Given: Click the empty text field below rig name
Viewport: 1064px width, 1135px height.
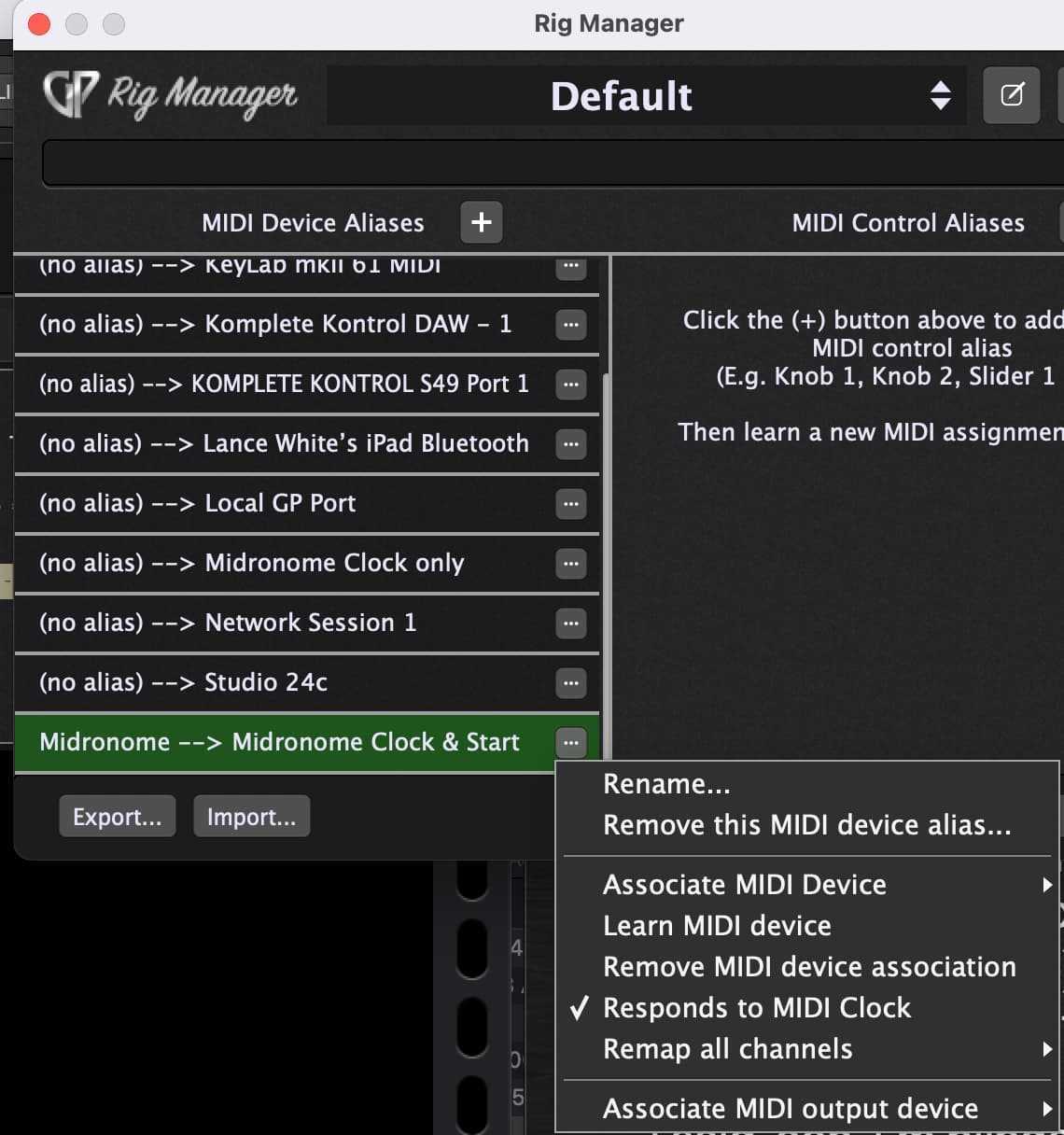Looking at the screenshot, I should (x=553, y=163).
